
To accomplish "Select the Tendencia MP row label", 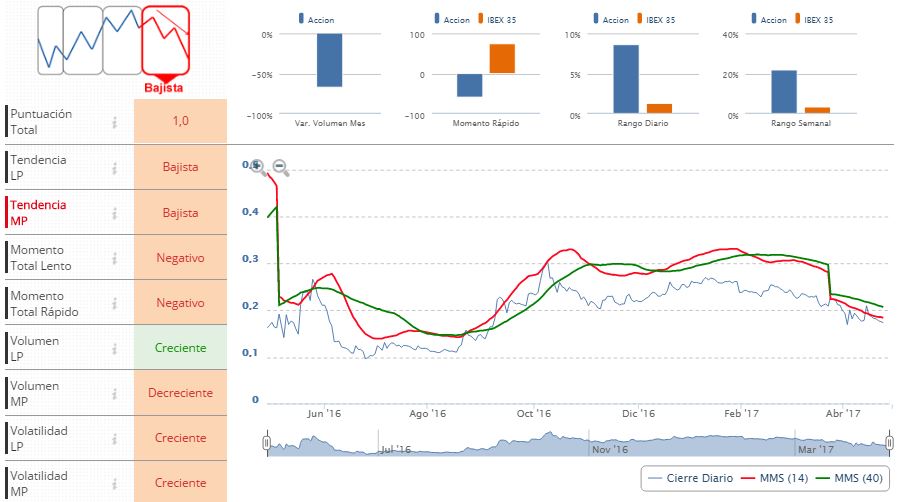I will (x=38, y=212).
